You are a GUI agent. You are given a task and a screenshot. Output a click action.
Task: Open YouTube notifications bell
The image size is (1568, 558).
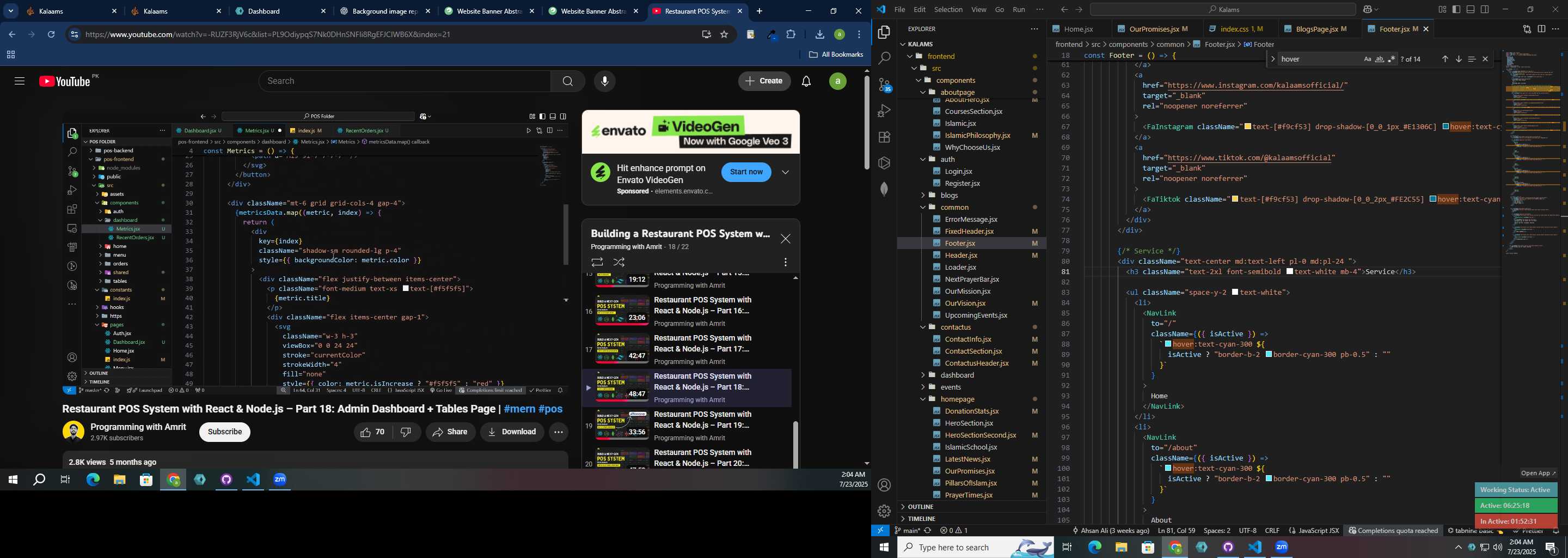[806, 81]
